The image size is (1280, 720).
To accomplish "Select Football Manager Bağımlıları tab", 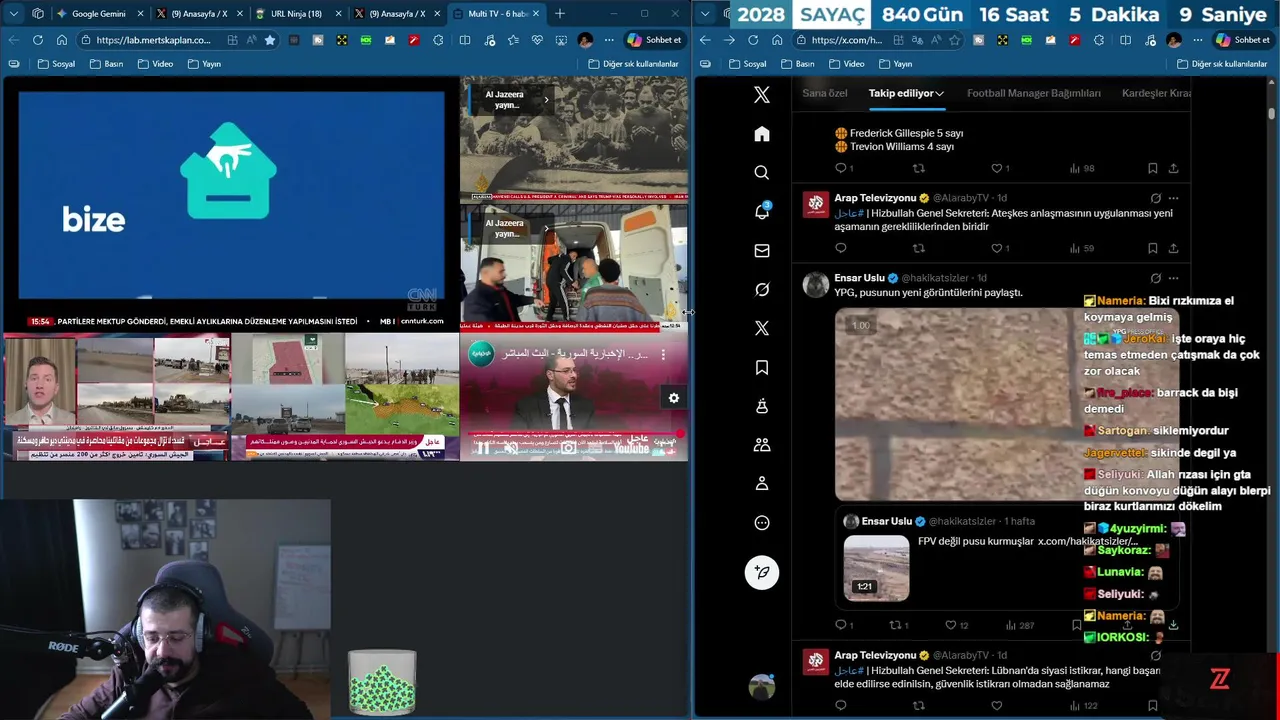I will 1033,93.
